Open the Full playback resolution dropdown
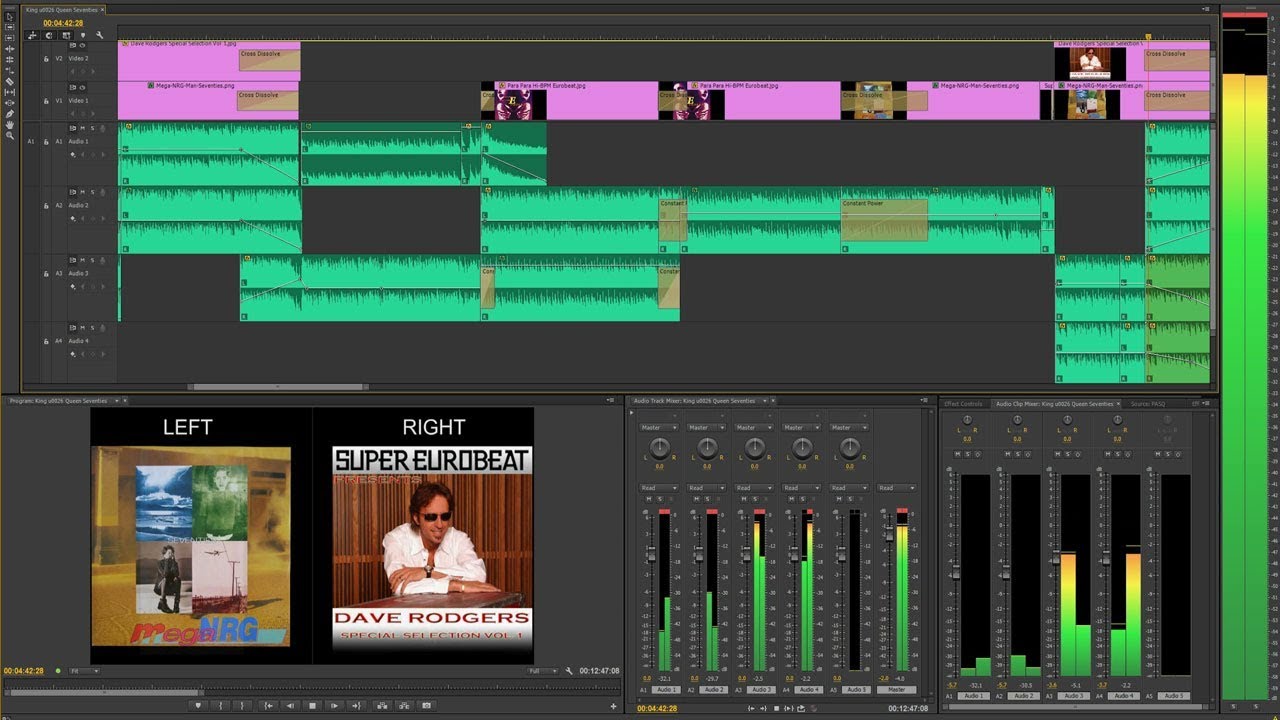The width and height of the screenshot is (1280, 720). [x=542, y=671]
